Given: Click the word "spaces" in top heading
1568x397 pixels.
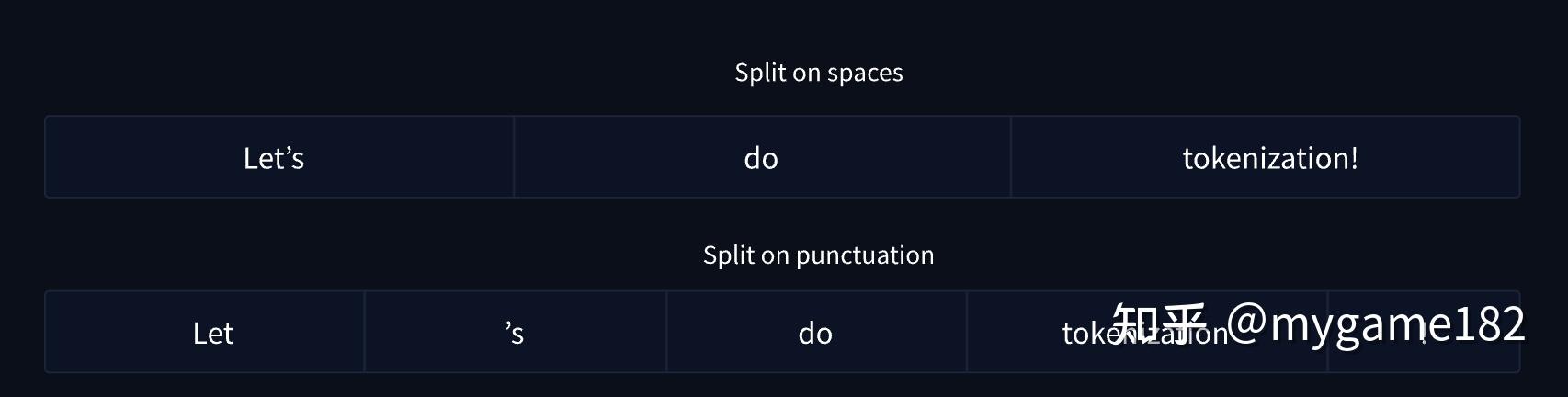Looking at the screenshot, I should [866, 73].
